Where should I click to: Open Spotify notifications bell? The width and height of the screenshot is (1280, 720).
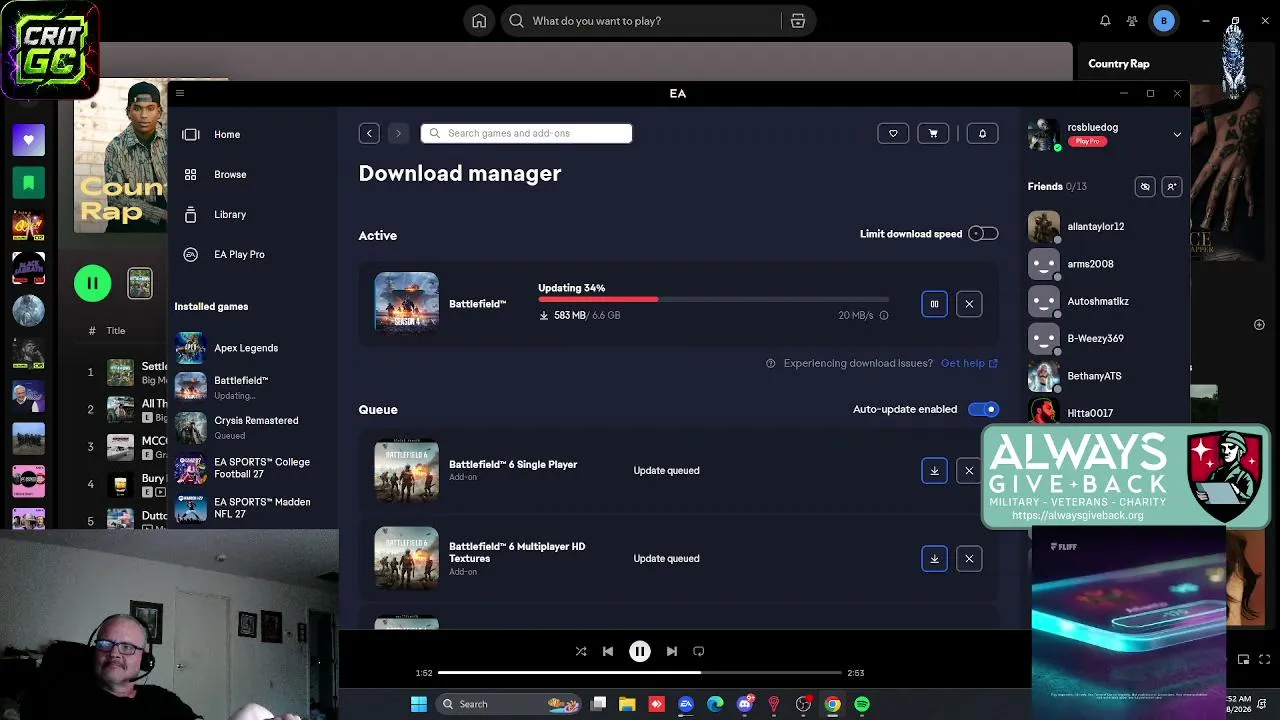coord(1105,21)
